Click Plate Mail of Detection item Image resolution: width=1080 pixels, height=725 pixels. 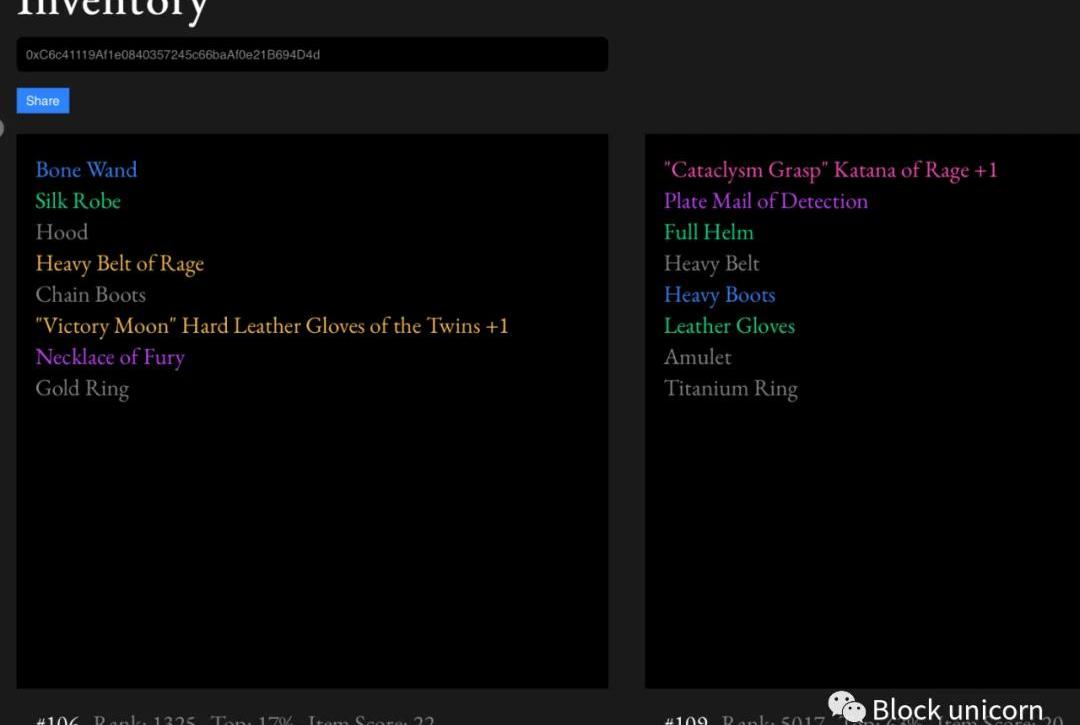point(765,201)
